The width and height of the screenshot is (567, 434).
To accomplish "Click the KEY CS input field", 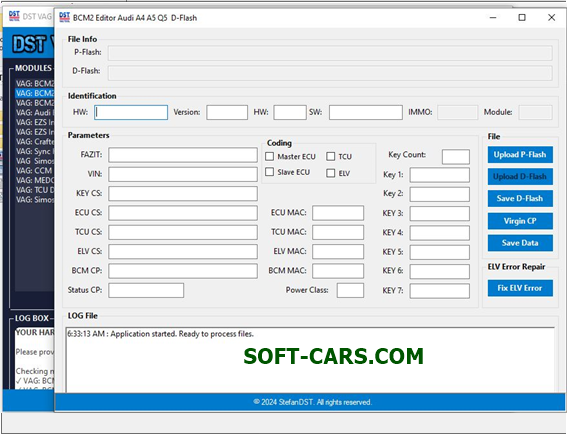I will 183,193.
